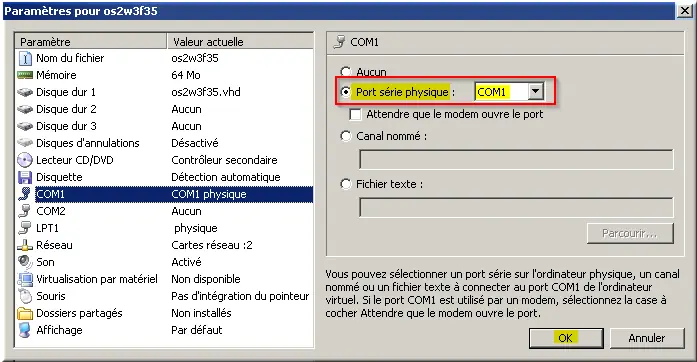Select the Réseau network icon
The image size is (697, 362).
[x=25, y=245]
